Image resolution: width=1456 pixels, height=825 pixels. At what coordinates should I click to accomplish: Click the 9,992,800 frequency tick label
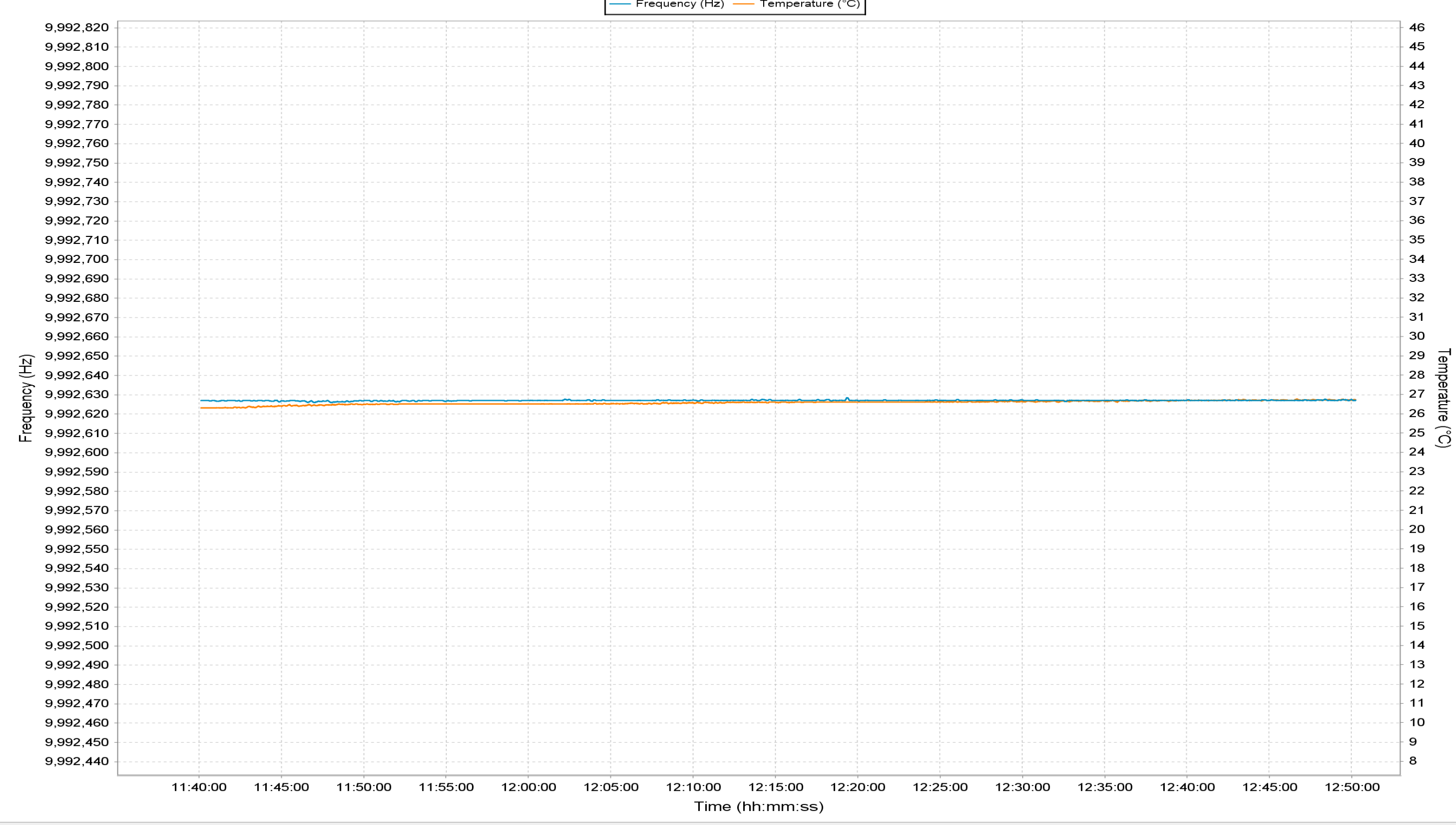click(x=76, y=65)
